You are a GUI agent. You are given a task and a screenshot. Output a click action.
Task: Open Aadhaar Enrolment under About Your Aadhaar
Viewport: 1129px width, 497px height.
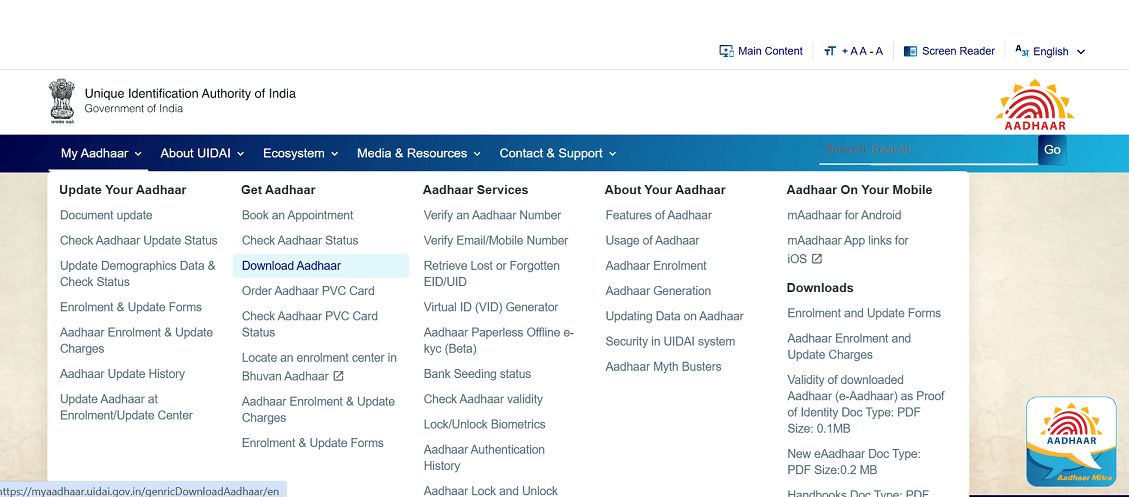(x=656, y=266)
